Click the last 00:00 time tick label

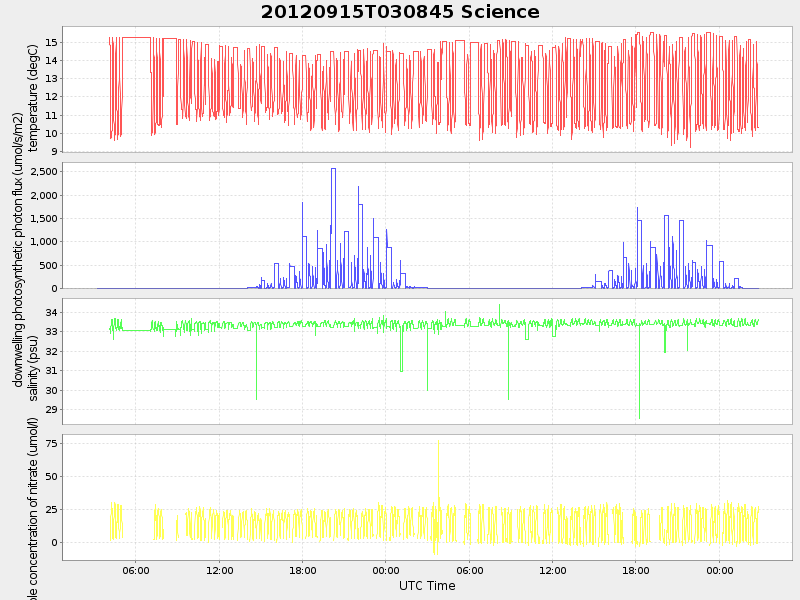[719, 570]
